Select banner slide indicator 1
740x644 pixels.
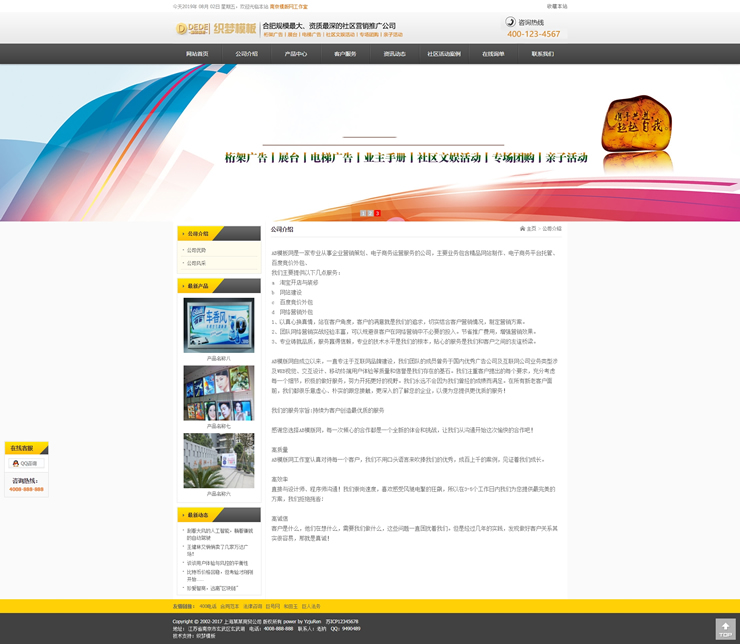pos(362,213)
